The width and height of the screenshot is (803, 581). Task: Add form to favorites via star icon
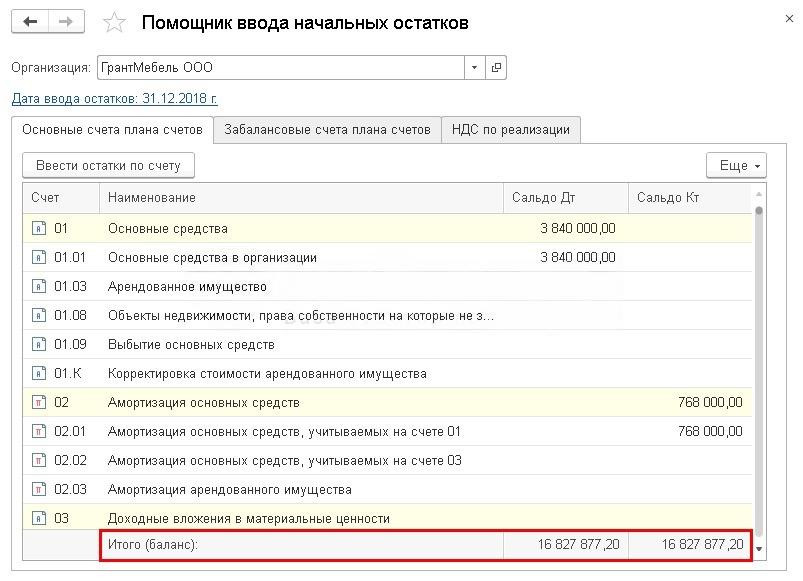(114, 23)
